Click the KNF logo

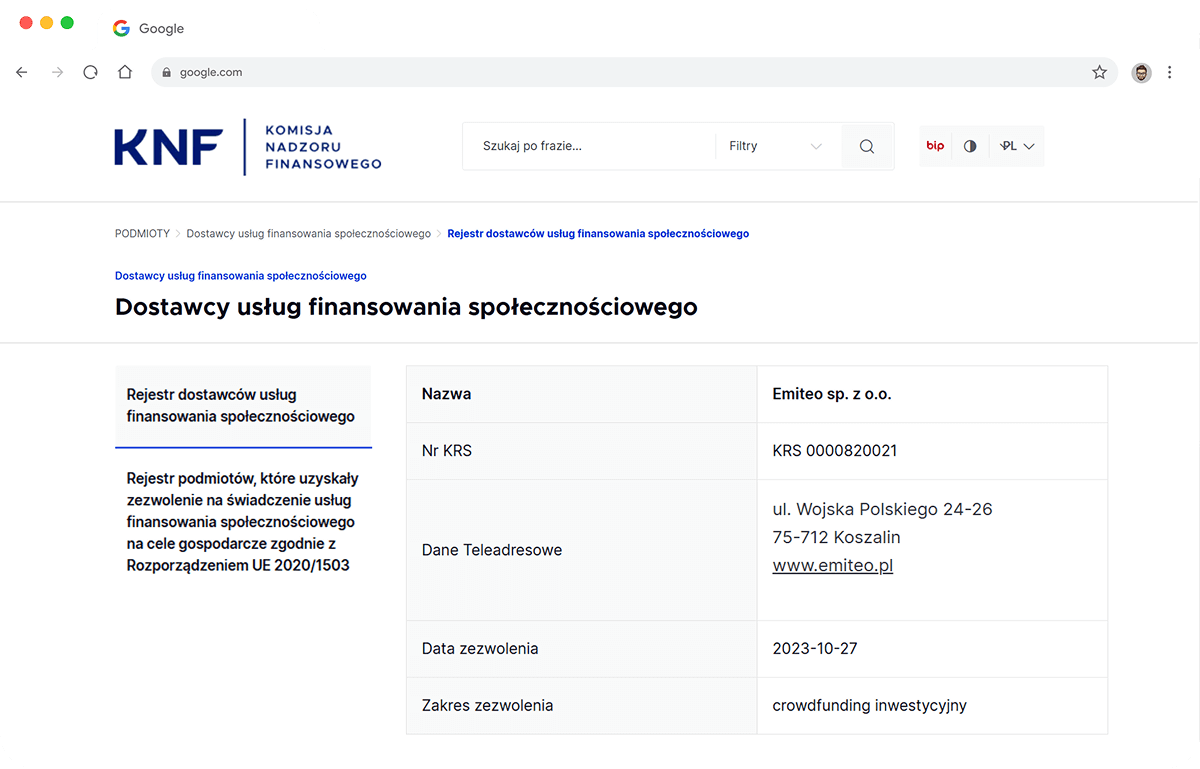pyautogui.click(x=166, y=146)
